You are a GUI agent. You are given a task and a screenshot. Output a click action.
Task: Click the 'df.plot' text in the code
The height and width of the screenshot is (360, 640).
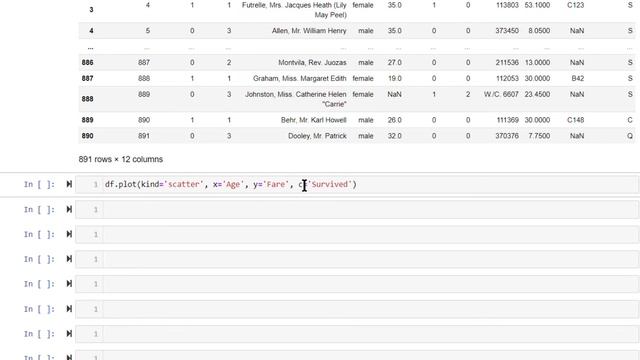click(x=120, y=184)
